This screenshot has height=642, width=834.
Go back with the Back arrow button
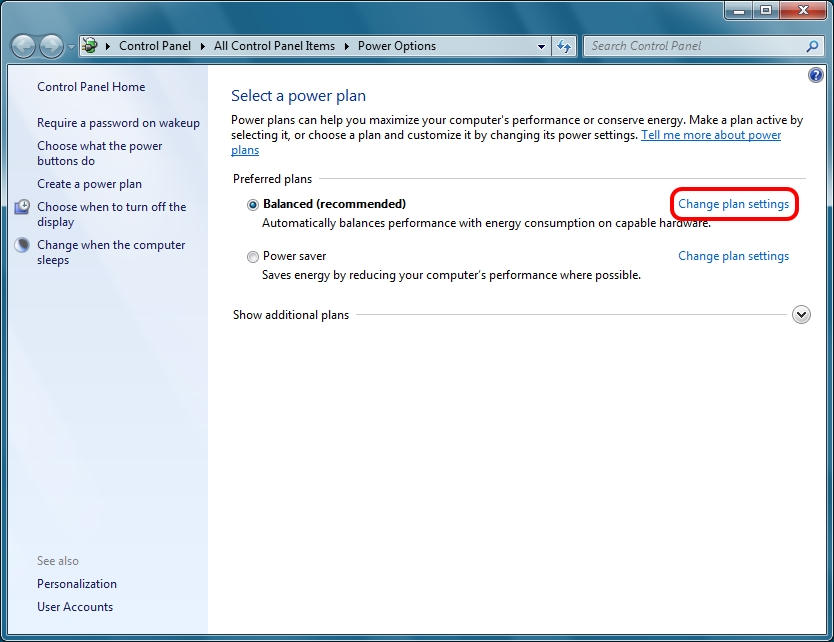tap(23, 46)
